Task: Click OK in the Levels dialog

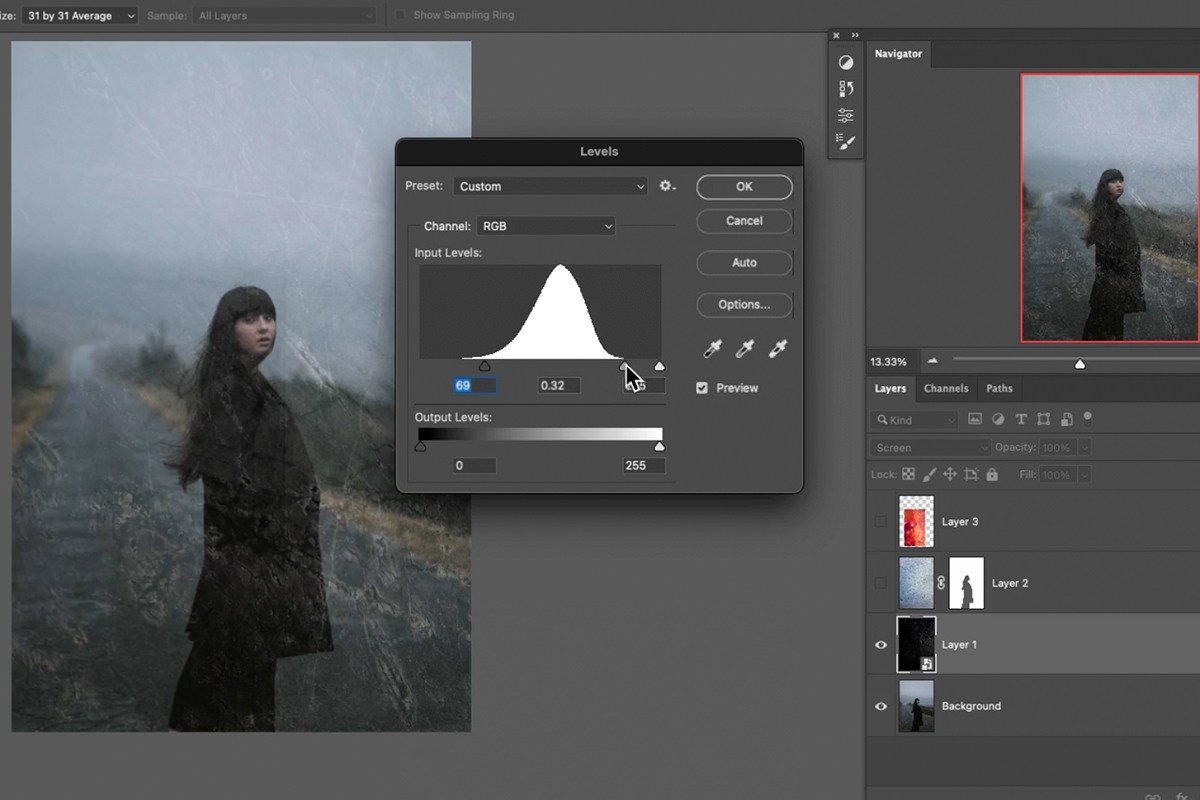Action: pos(744,186)
